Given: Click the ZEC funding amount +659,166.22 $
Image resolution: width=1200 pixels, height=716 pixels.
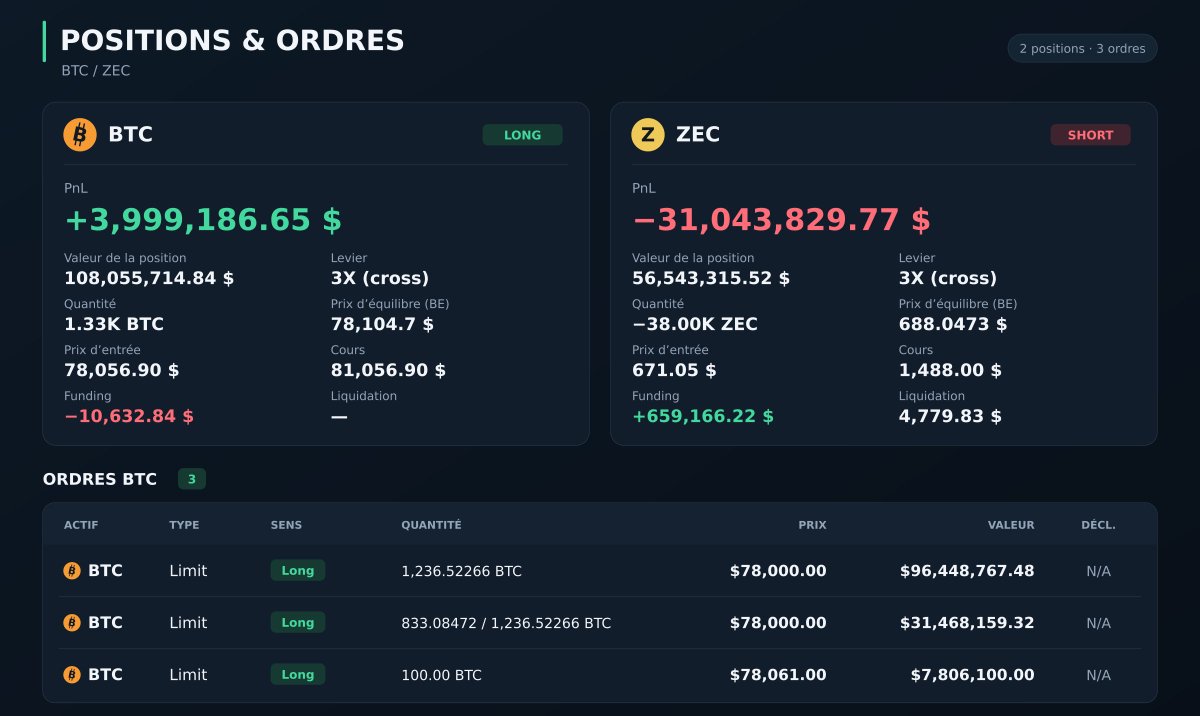Looking at the screenshot, I should (703, 416).
